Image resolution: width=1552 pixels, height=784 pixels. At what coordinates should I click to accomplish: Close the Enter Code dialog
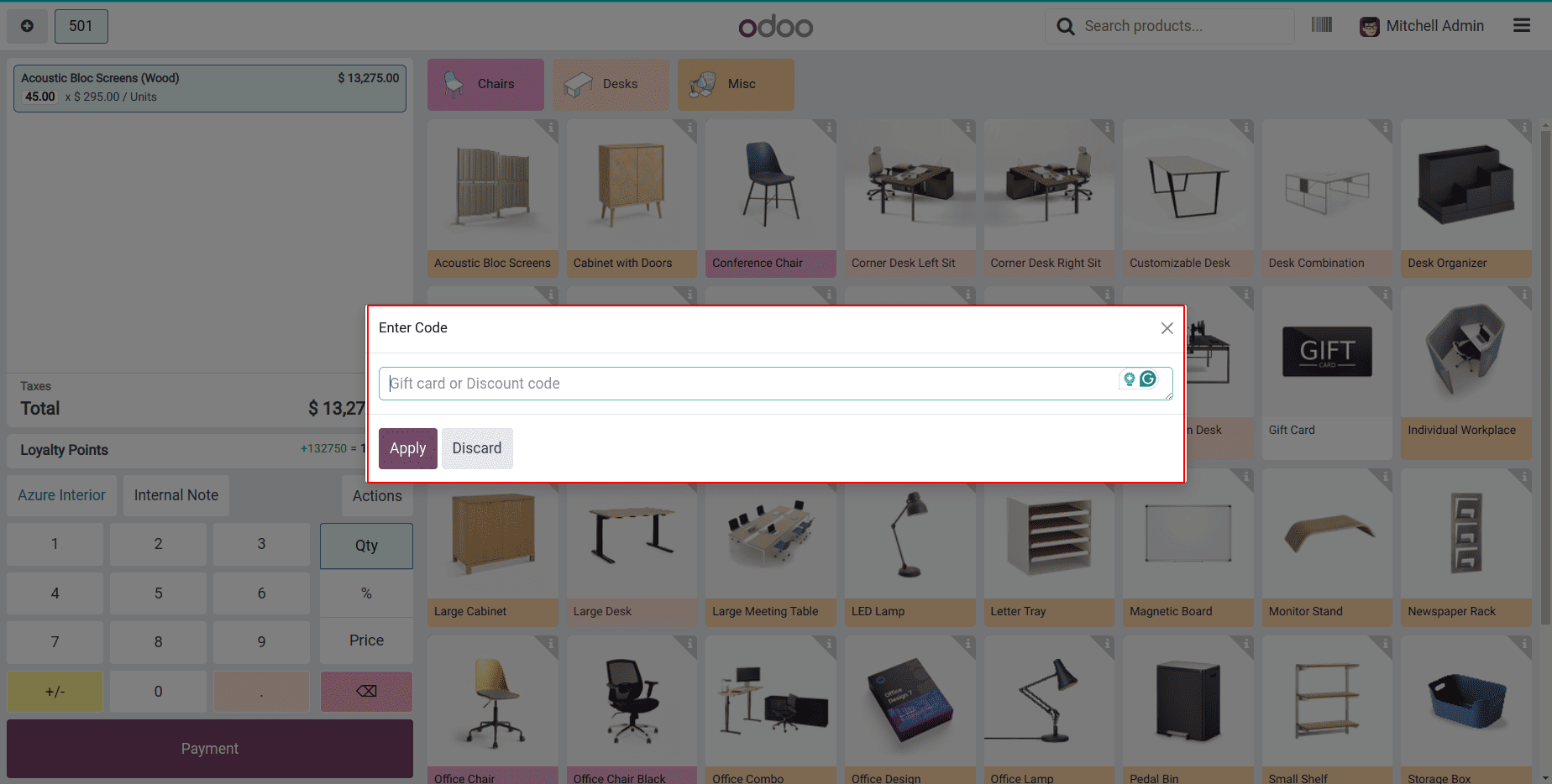tap(1167, 328)
